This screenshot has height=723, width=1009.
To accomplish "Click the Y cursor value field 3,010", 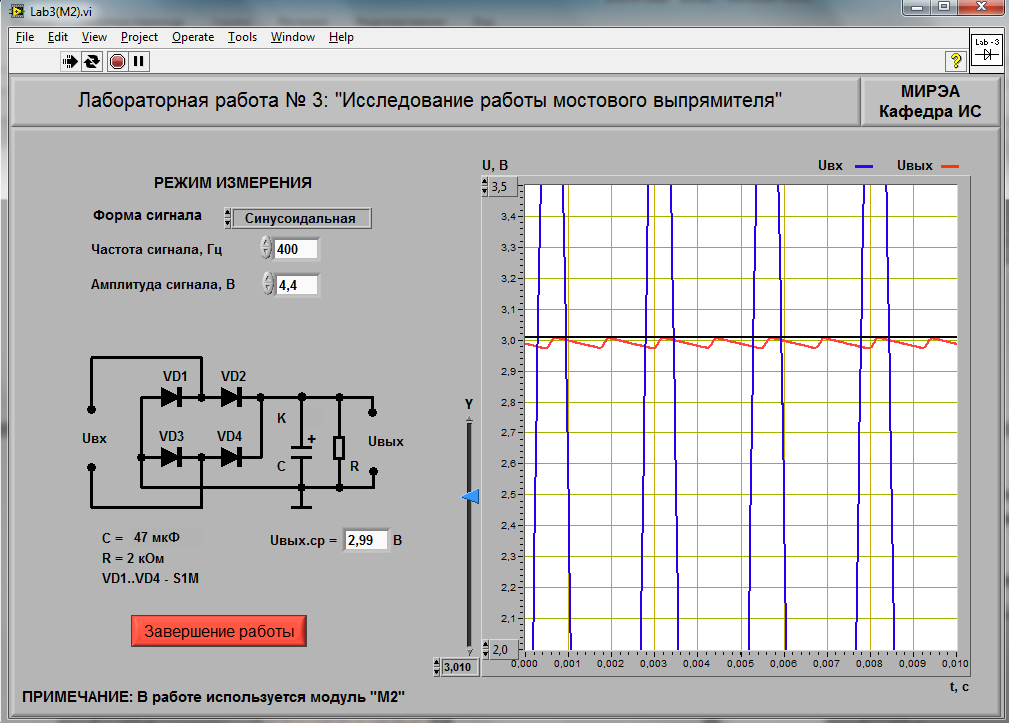I will click(x=459, y=667).
